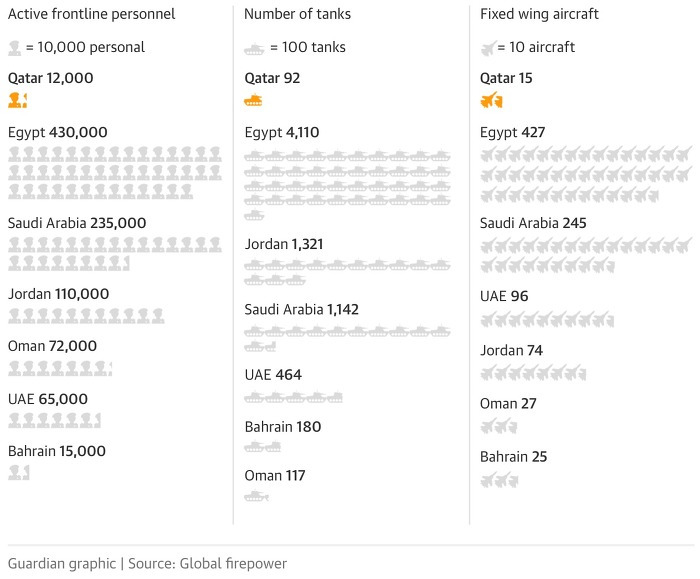
Task: Click the grey tank legend icon
Action: (x=254, y=49)
